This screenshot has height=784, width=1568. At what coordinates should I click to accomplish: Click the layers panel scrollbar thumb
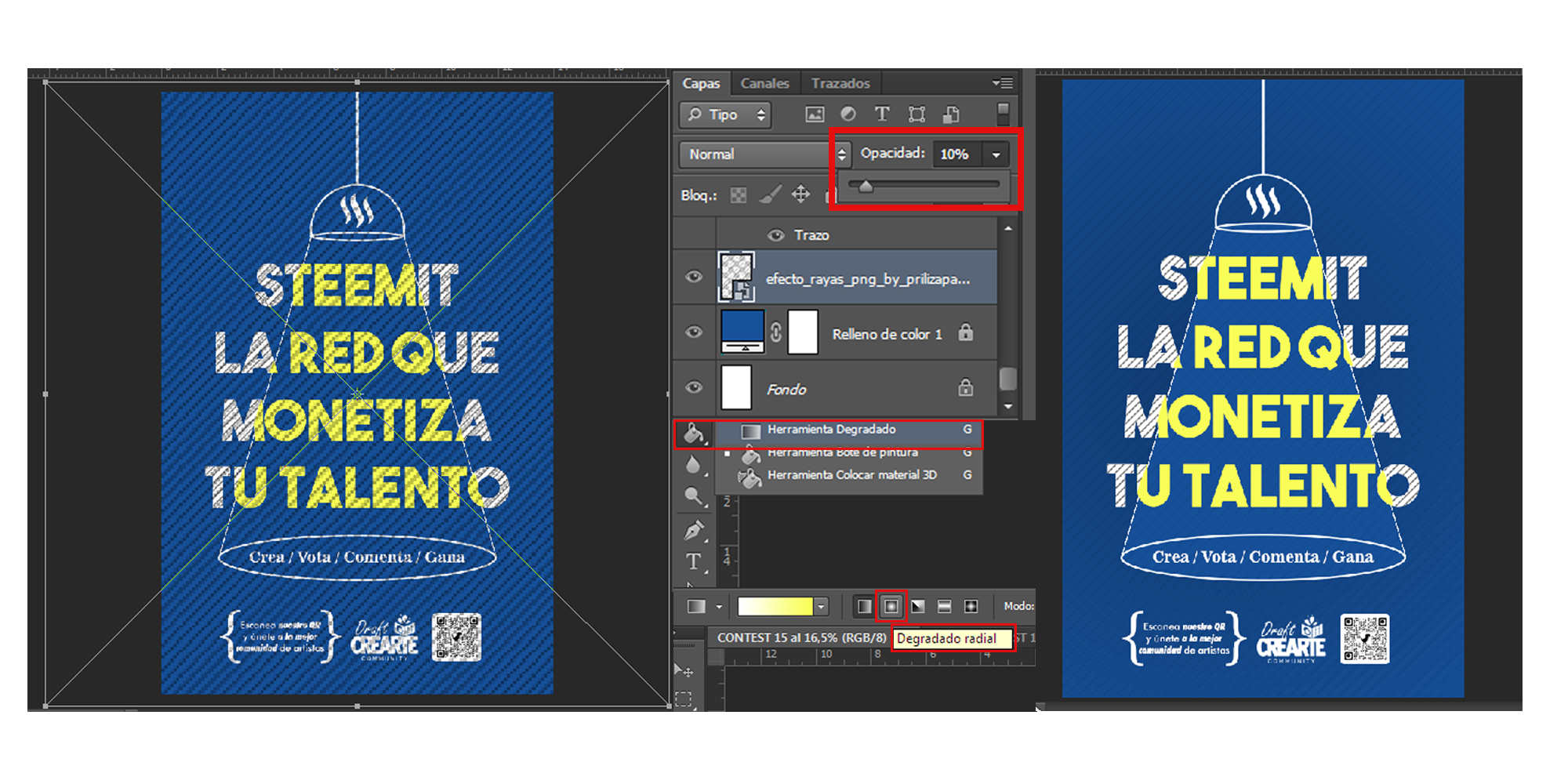[x=1008, y=379]
